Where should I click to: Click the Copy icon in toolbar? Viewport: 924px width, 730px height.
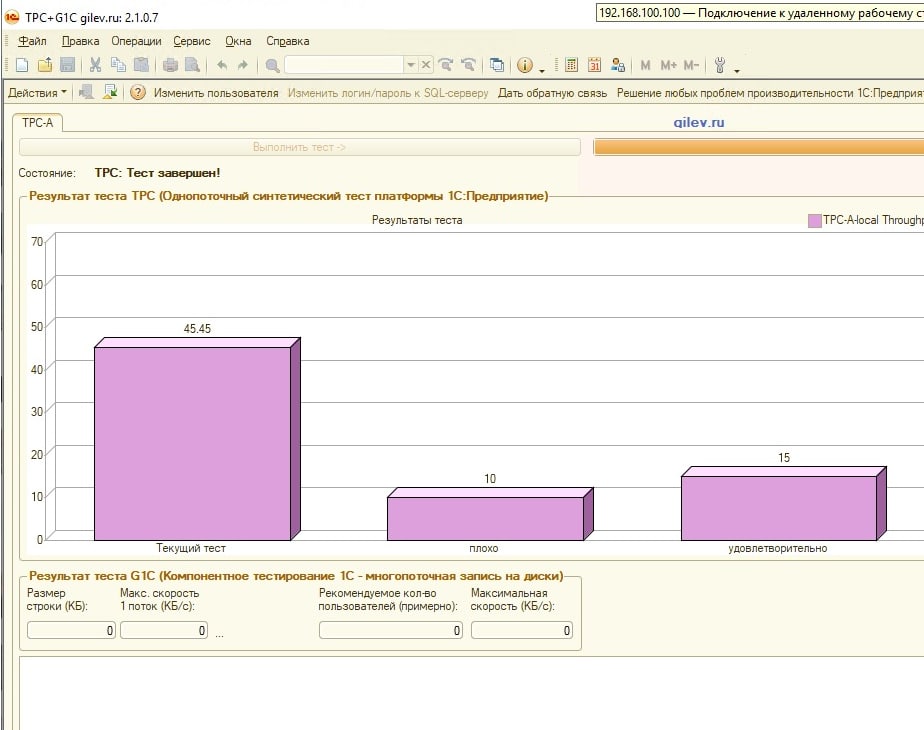click(x=118, y=65)
